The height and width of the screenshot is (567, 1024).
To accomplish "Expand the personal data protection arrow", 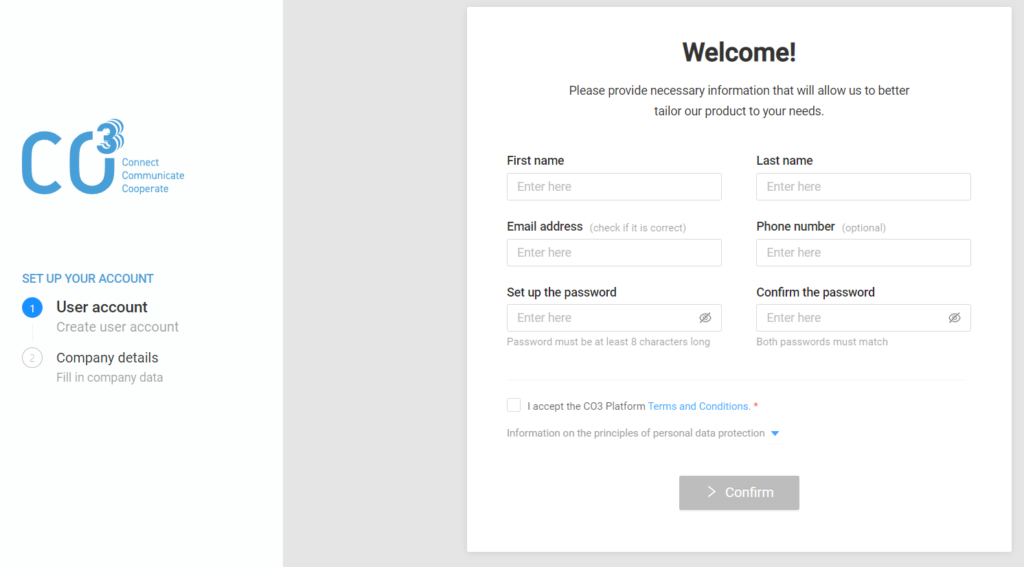I will 775,433.
